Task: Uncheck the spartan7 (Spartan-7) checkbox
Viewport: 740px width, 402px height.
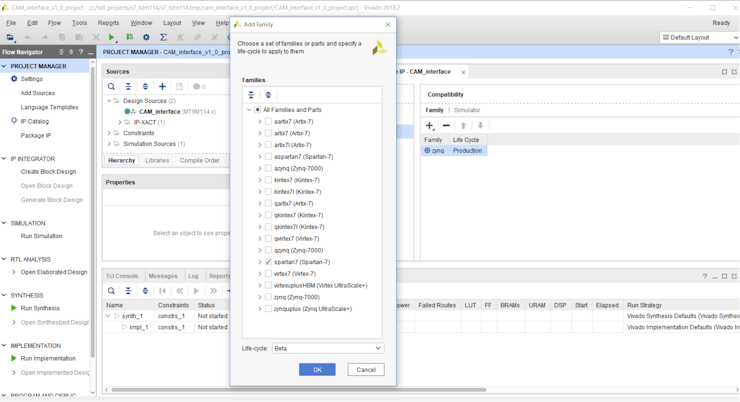Action: pos(269,262)
